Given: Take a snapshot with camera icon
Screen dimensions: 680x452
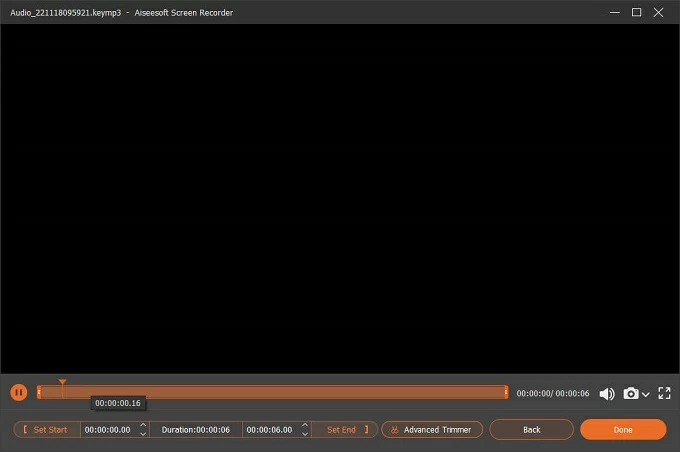Looking at the screenshot, I should tap(631, 394).
